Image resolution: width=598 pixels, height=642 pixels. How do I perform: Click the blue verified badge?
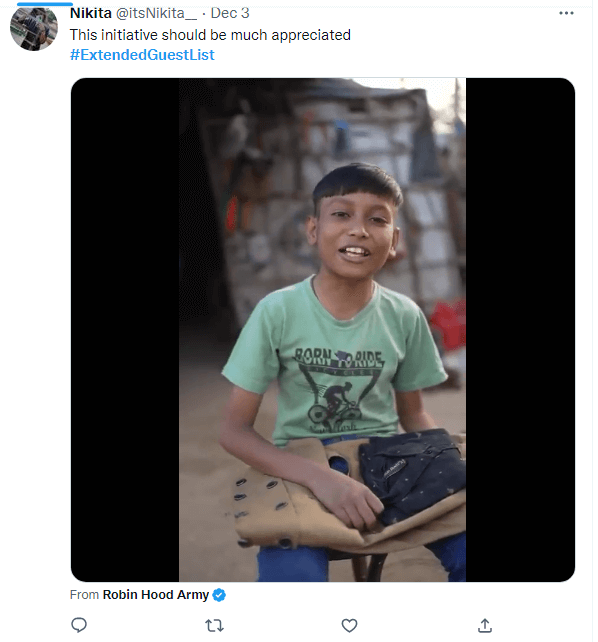pyautogui.click(x=219, y=595)
